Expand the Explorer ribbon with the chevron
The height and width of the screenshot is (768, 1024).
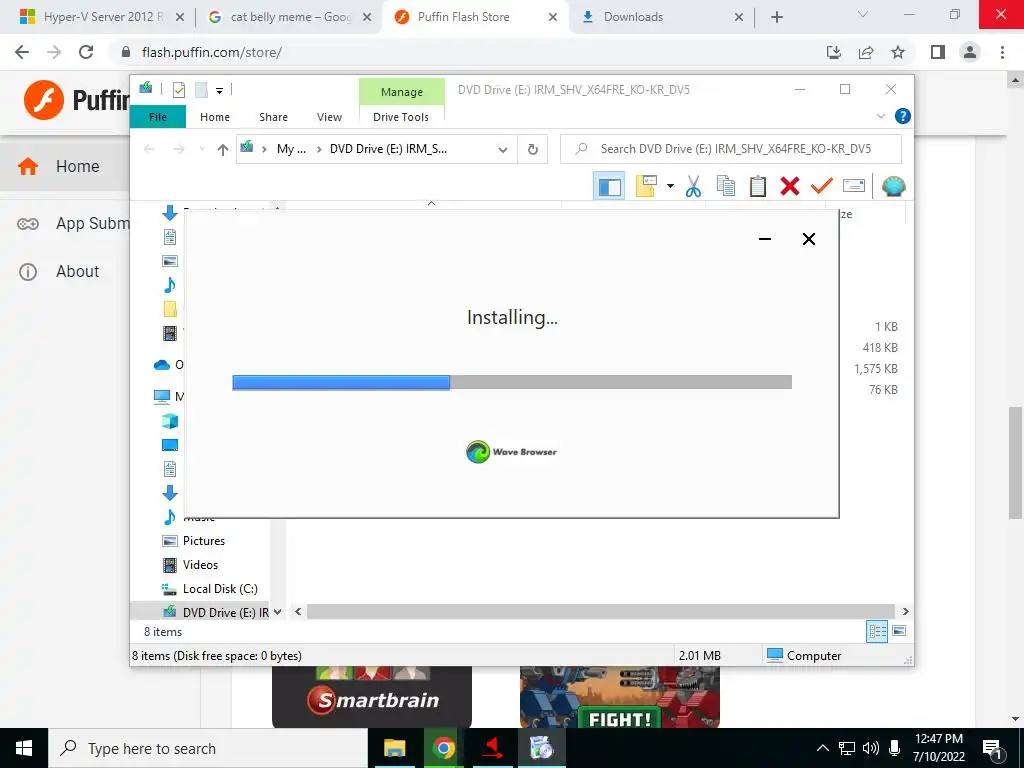[880, 116]
